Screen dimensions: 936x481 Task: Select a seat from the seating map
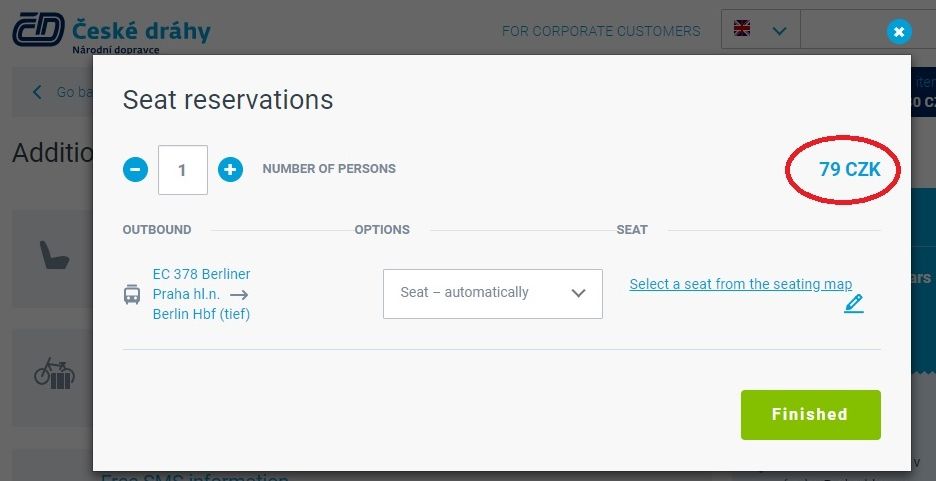pos(740,284)
